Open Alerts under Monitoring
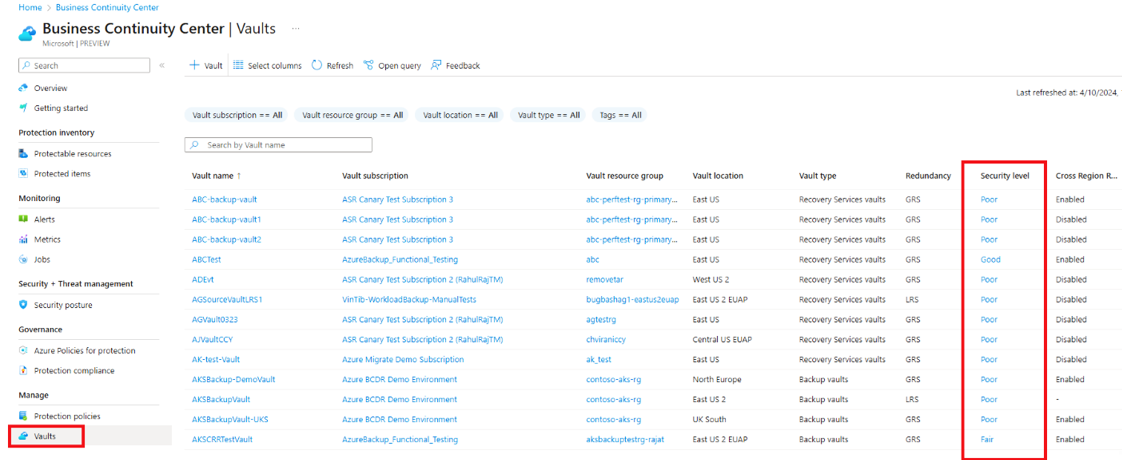 pos(44,220)
